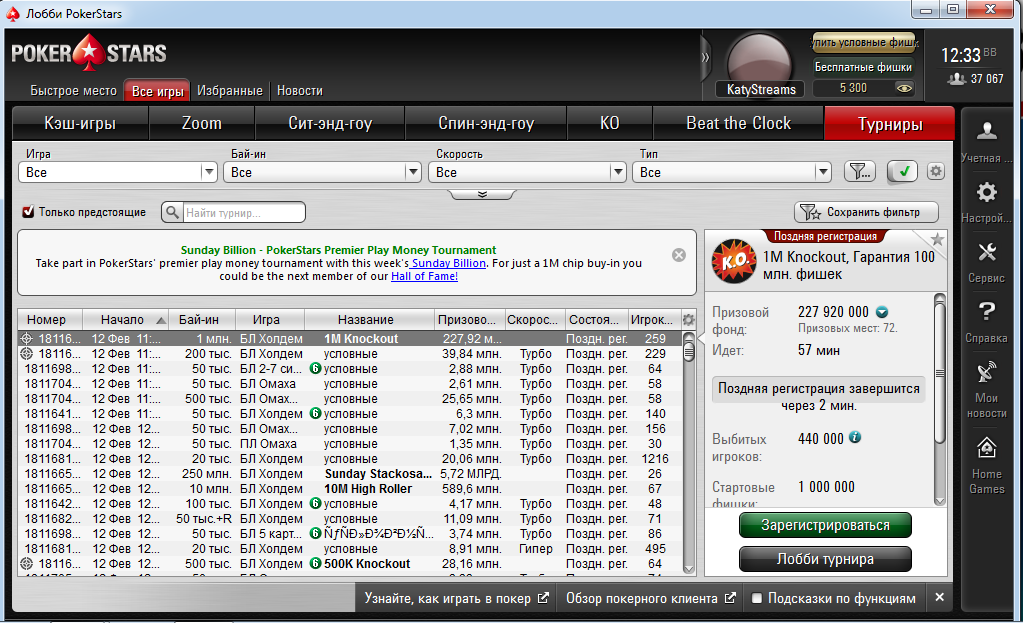Screen dimensions: 1023x623
Task: Uncheck Только предстоящие checkbox
Action: [x=28, y=212]
